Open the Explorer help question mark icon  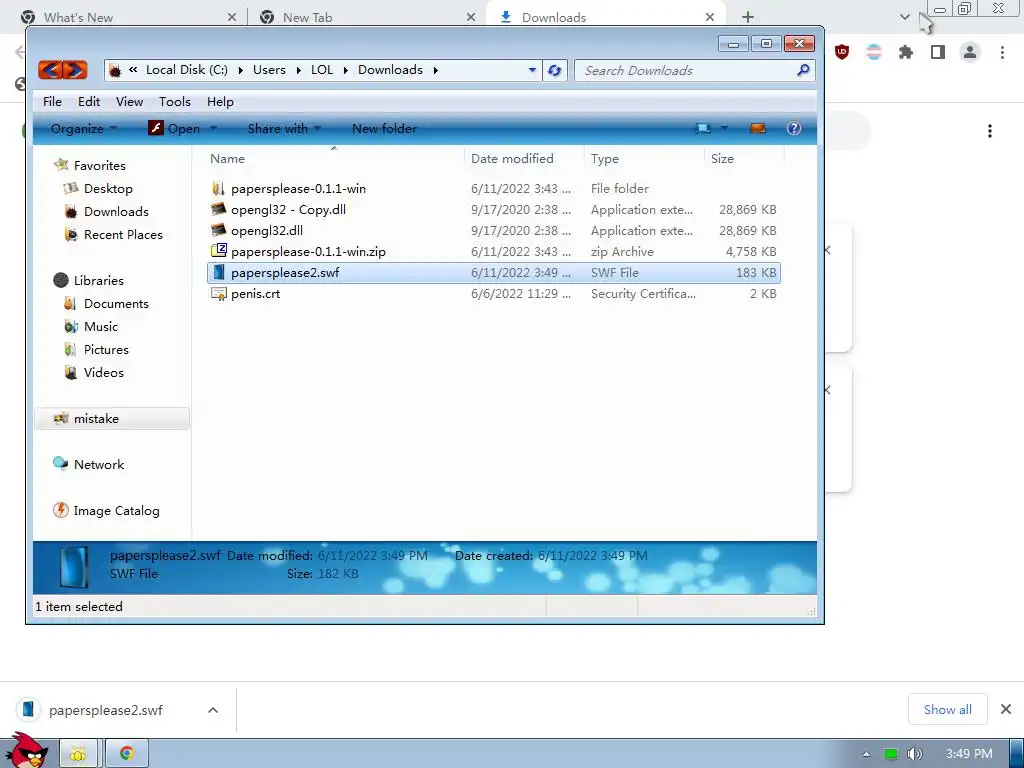pyautogui.click(x=793, y=128)
